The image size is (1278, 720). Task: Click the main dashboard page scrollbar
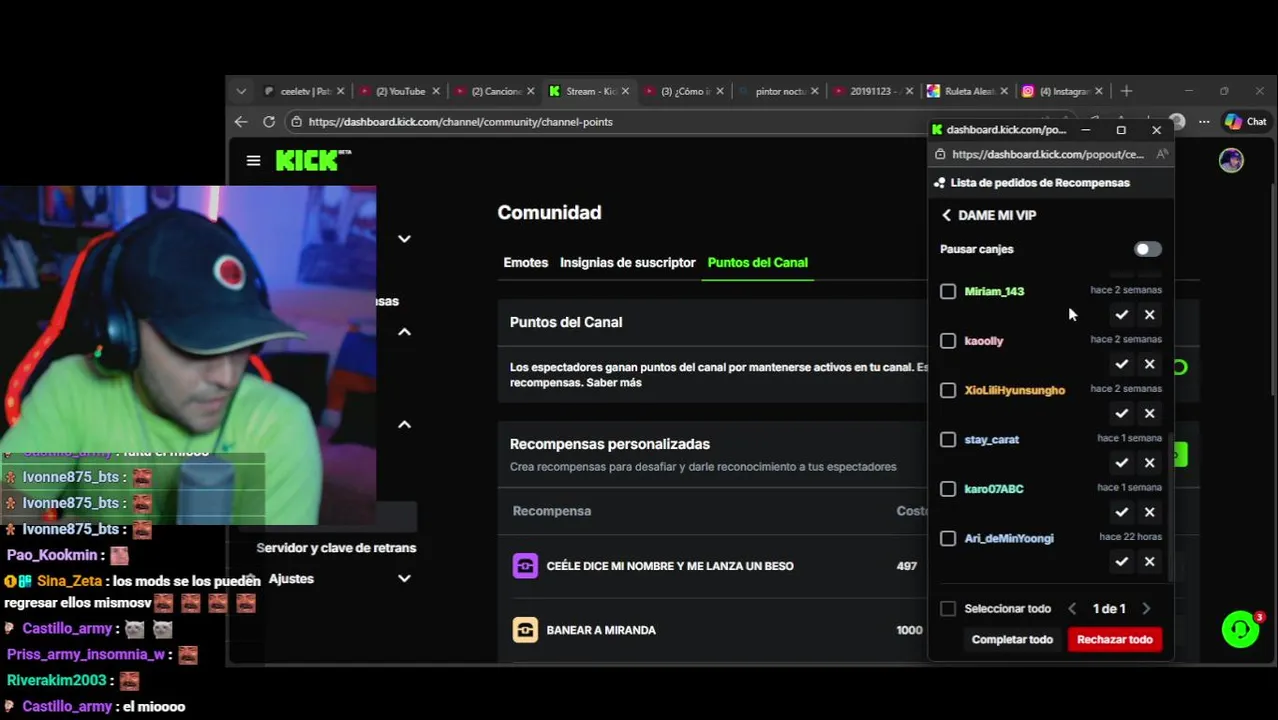click(1272, 290)
